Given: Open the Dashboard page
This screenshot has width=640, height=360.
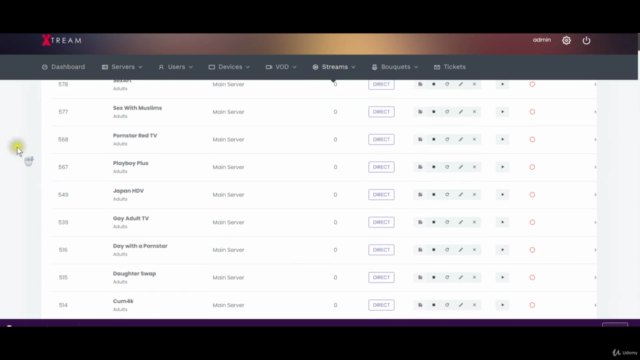Looking at the screenshot, I should point(63,67).
